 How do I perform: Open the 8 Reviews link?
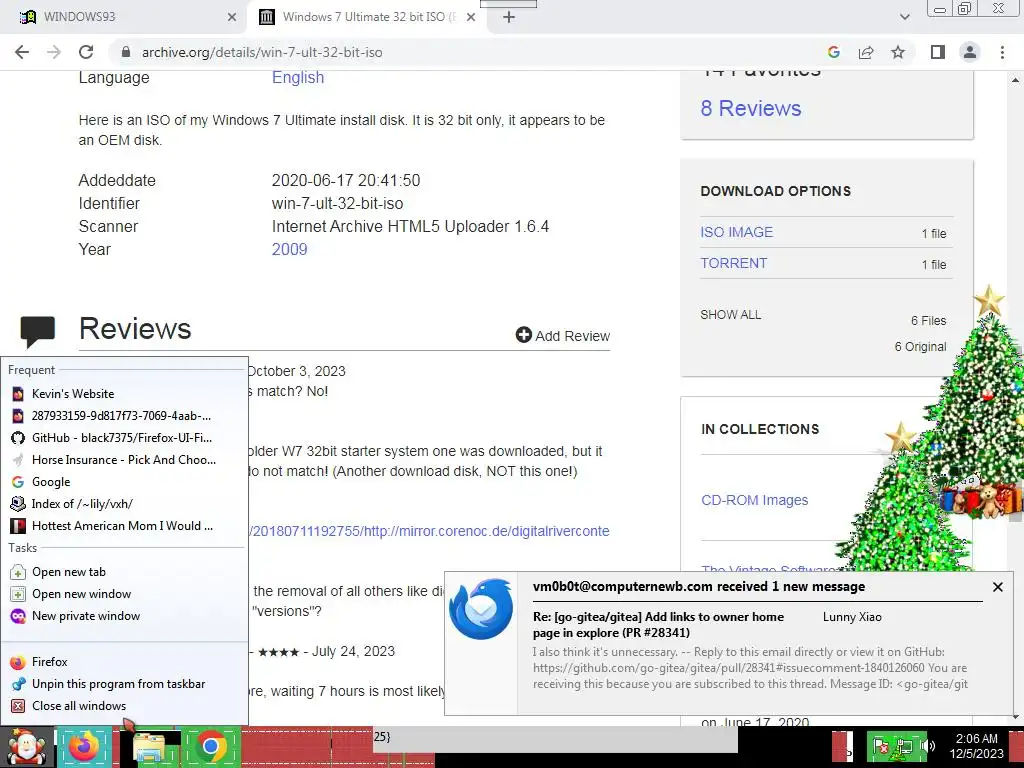pyautogui.click(x=750, y=108)
